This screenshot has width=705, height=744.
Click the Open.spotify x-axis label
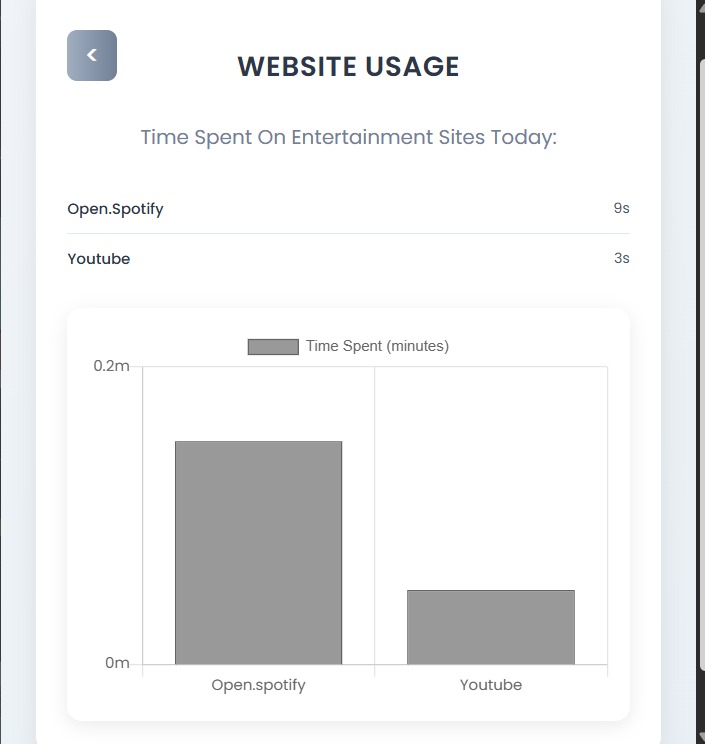pyautogui.click(x=259, y=685)
